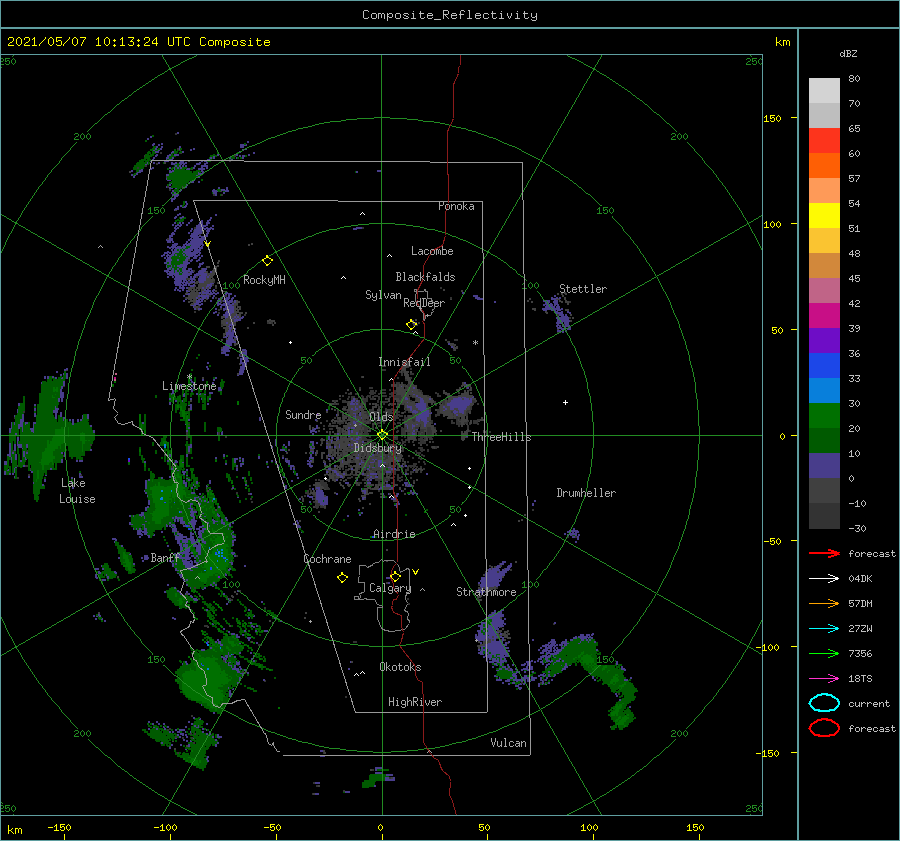
Task: Click the HighRiver label
Action: 415,702
